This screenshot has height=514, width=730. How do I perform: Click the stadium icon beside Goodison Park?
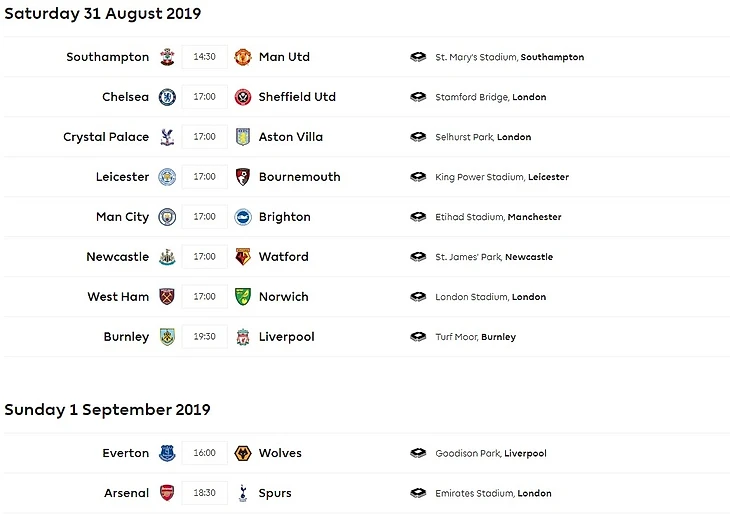pos(418,453)
